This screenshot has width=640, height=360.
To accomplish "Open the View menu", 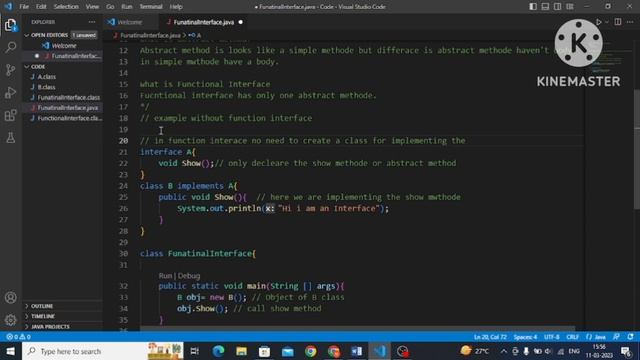I will coord(92,7).
